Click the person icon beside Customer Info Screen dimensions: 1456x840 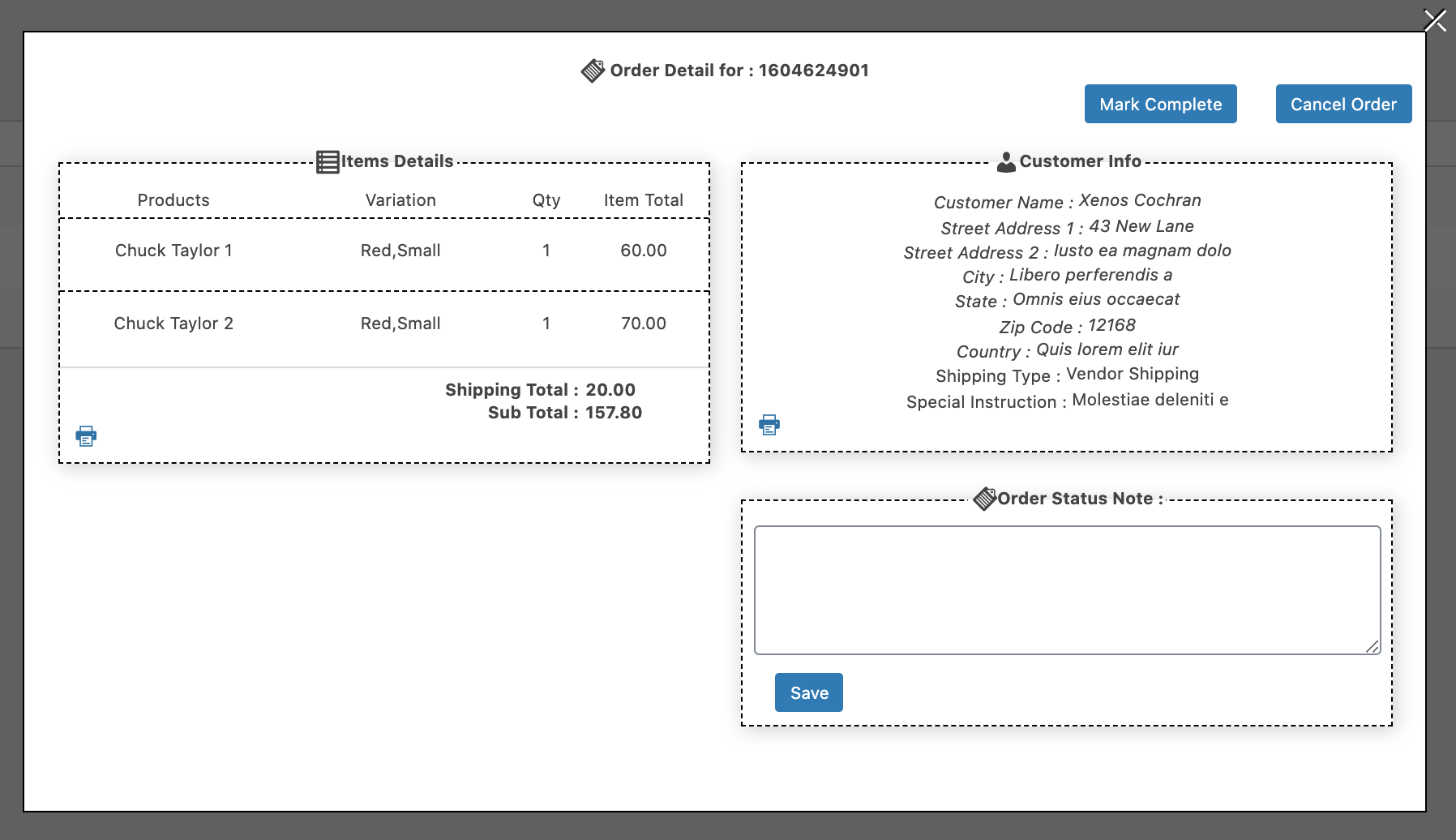[x=1006, y=162]
